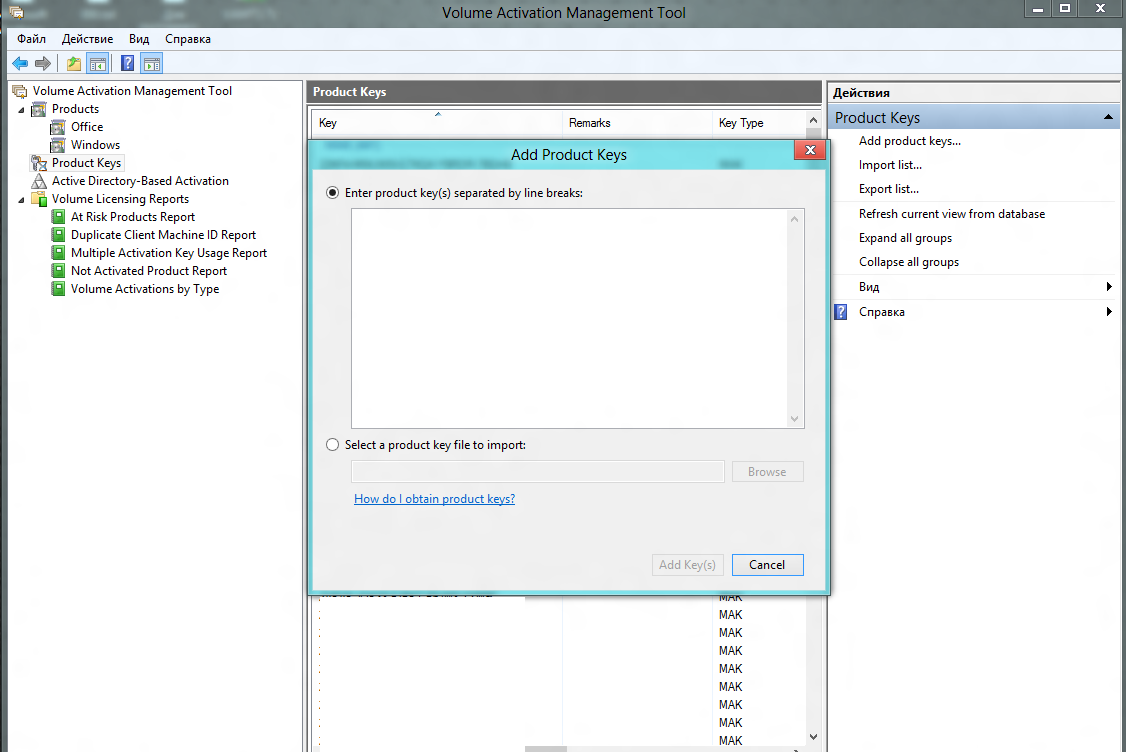Collapse the Products tree node
This screenshot has width=1126, height=752.
click(21, 109)
